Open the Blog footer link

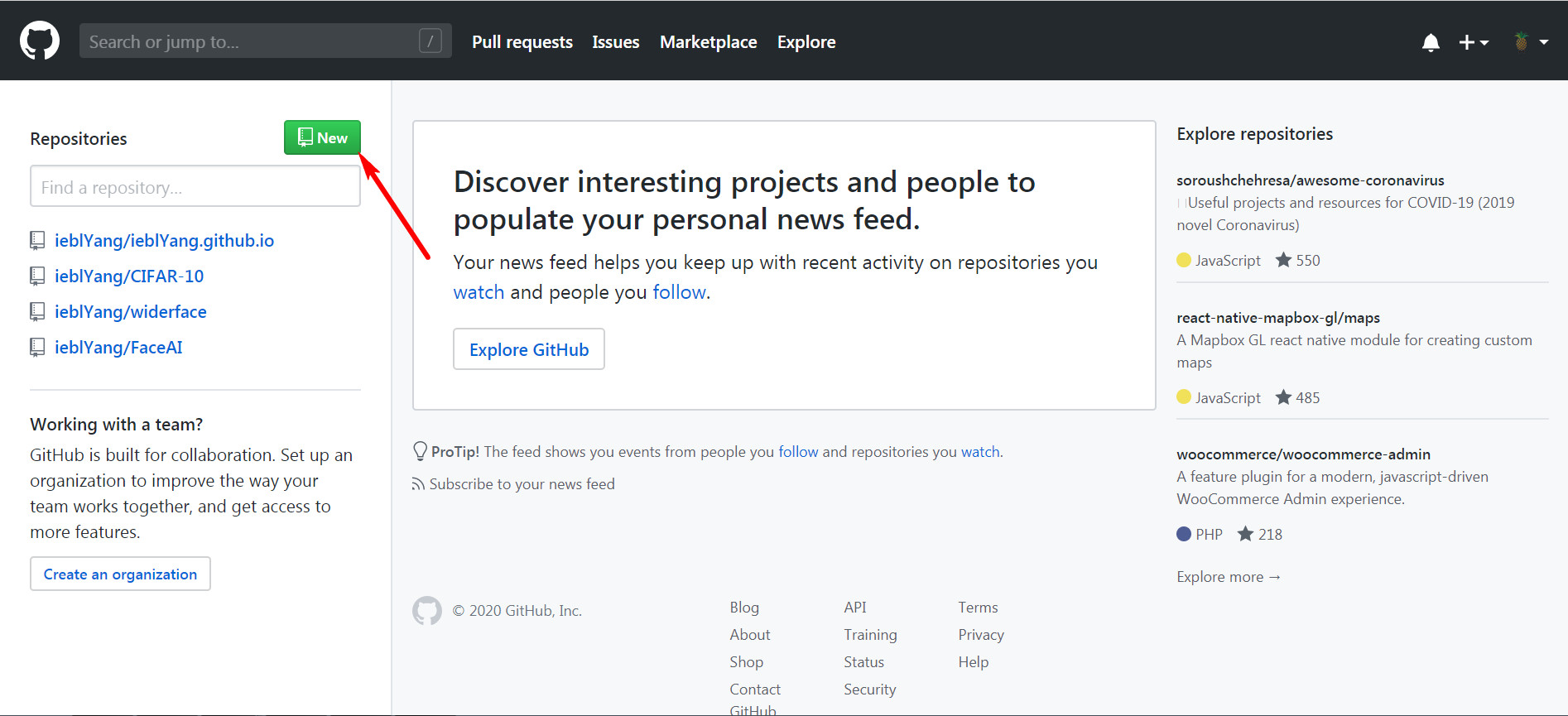pyautogui.click(x=744, y=608)
